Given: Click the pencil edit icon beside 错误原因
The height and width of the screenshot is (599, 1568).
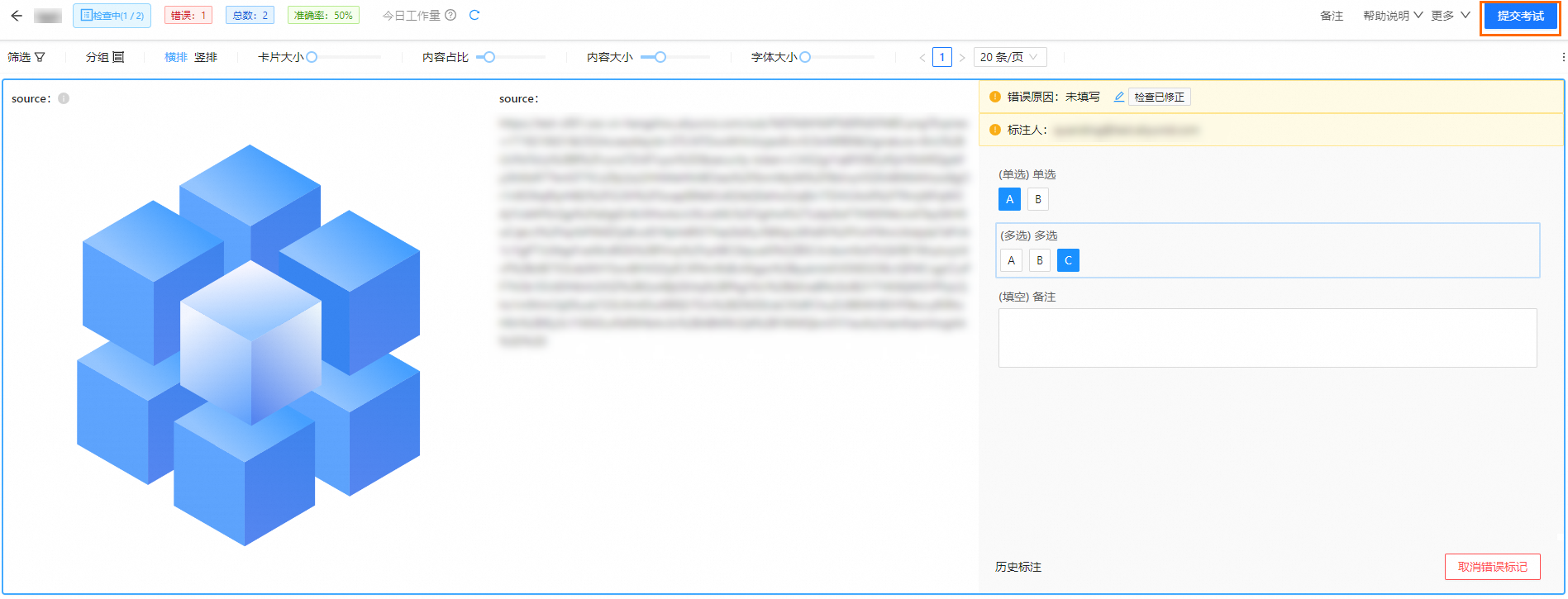Looking at the screenshot, I should coord(1119,97).
